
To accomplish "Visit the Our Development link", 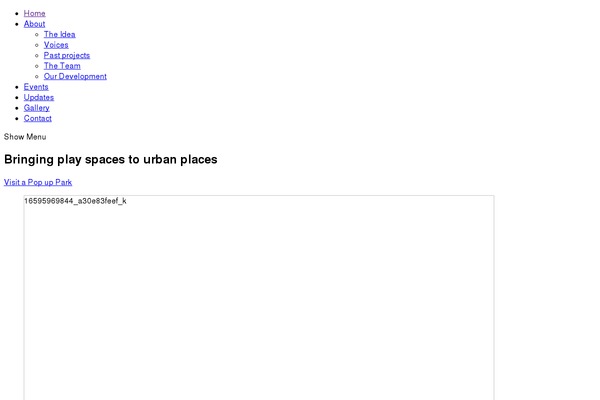I will tap(75, 76).
